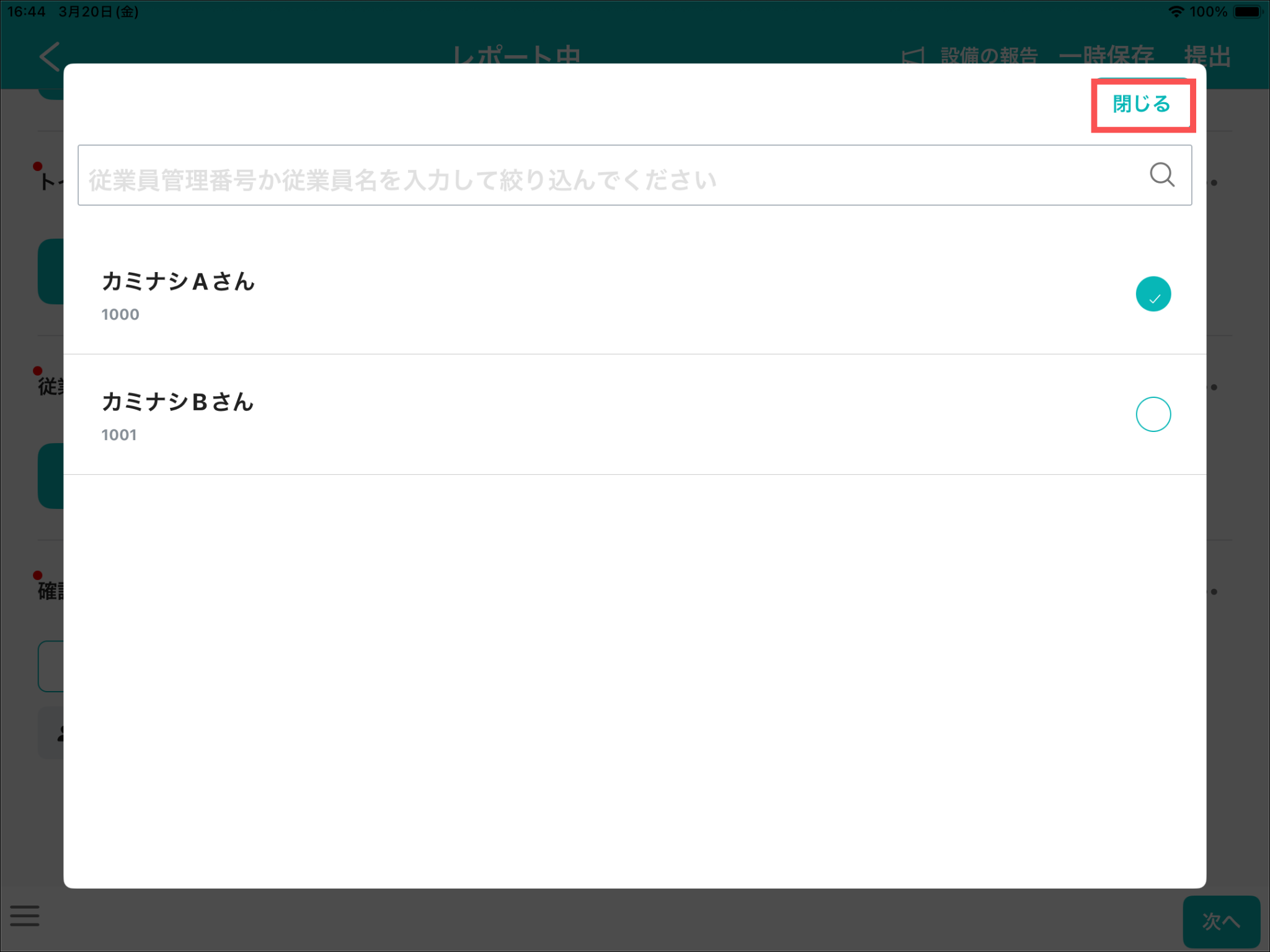The height and width of the screenshot is (952, 1270).
Task: Open more options beside the 確認 field
Action: click(1214, 592)
